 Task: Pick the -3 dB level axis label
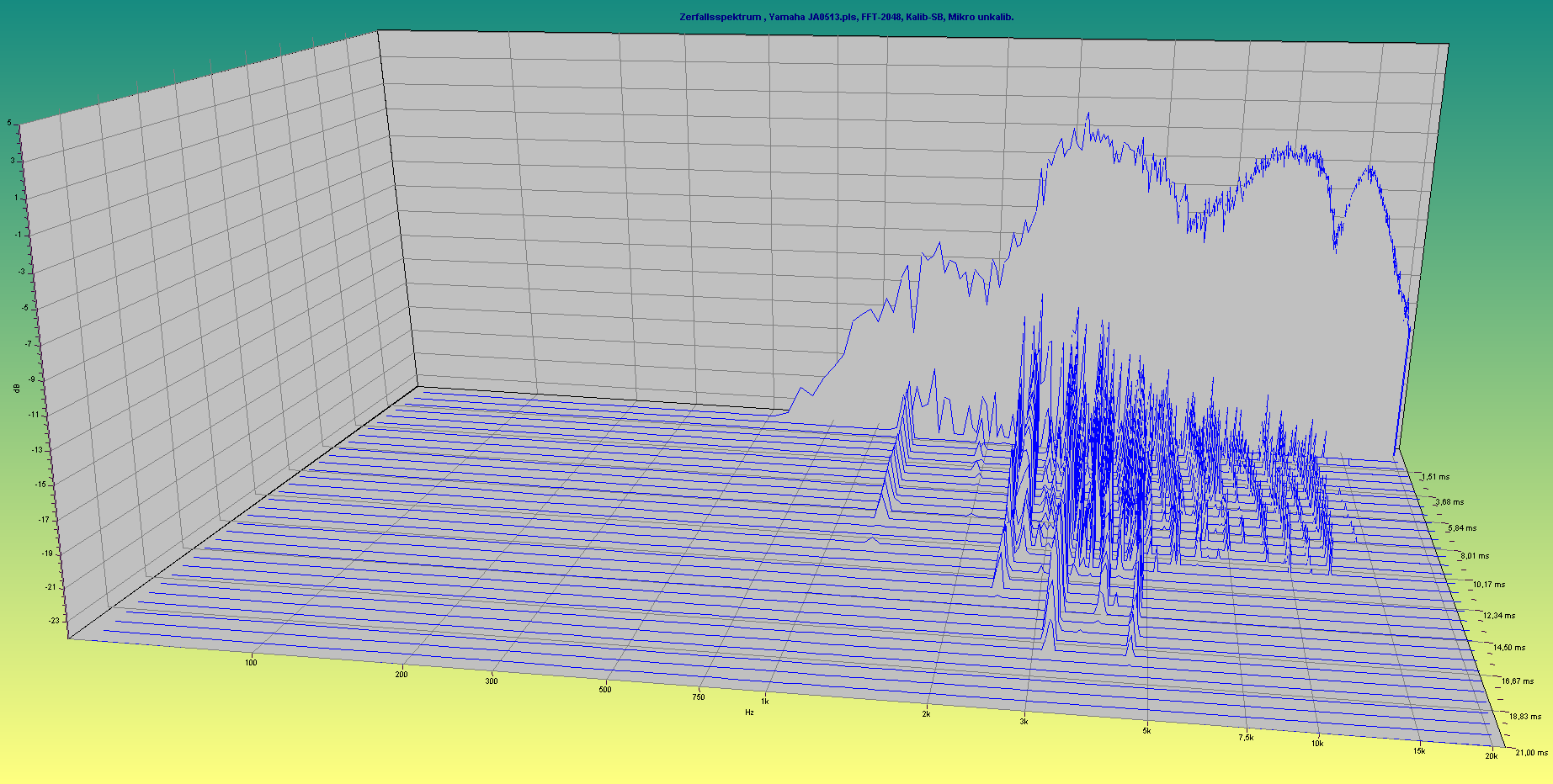[x=23, y=272]
